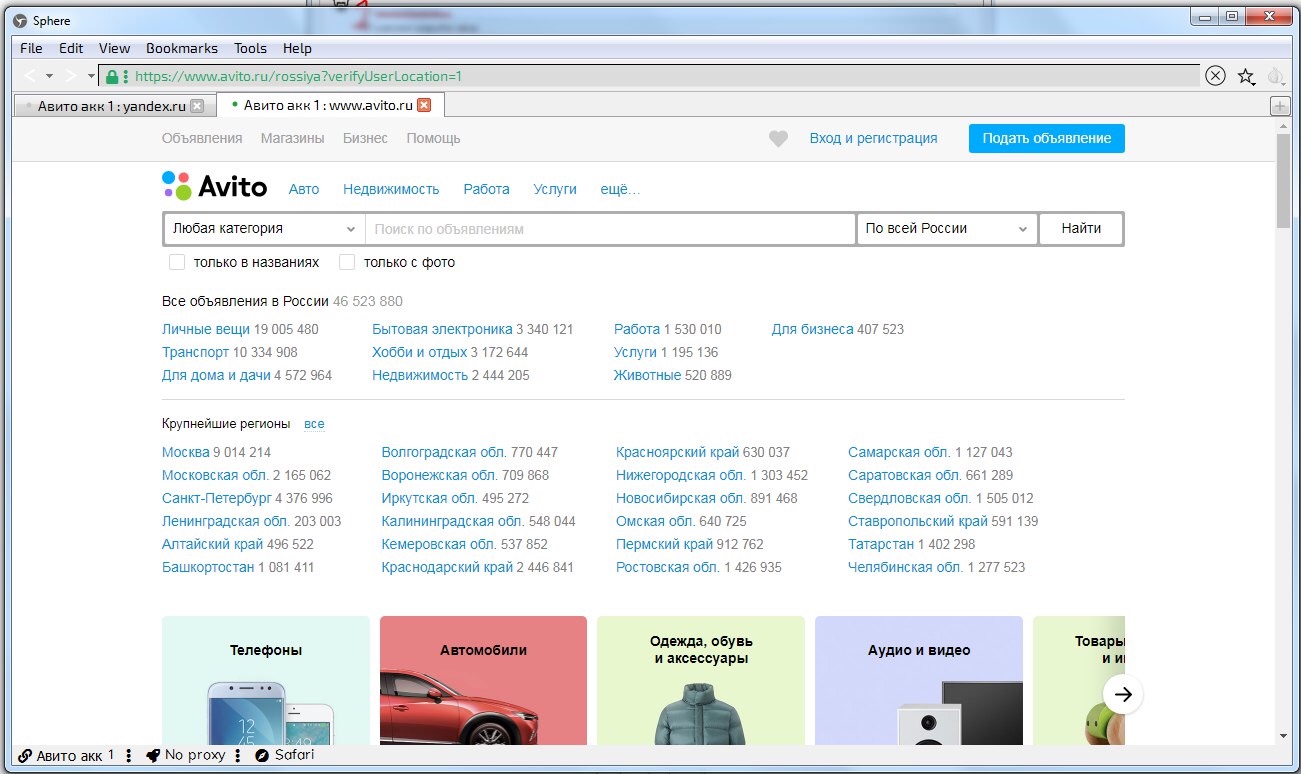Stop page loading with X icon
The width and height of the screenshot is (1301, 774).
point(1215,76)
